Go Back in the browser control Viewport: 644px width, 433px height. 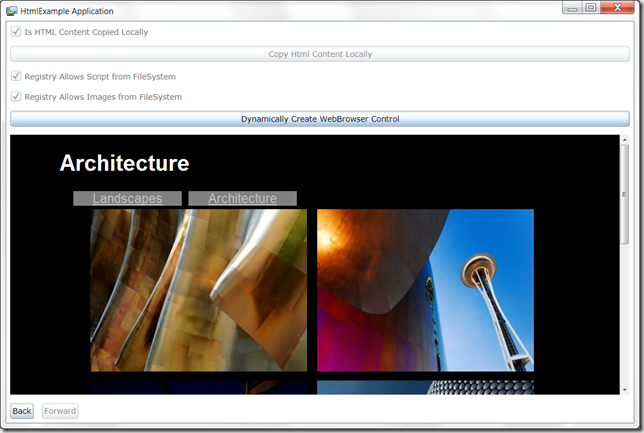tap(22, 411)
